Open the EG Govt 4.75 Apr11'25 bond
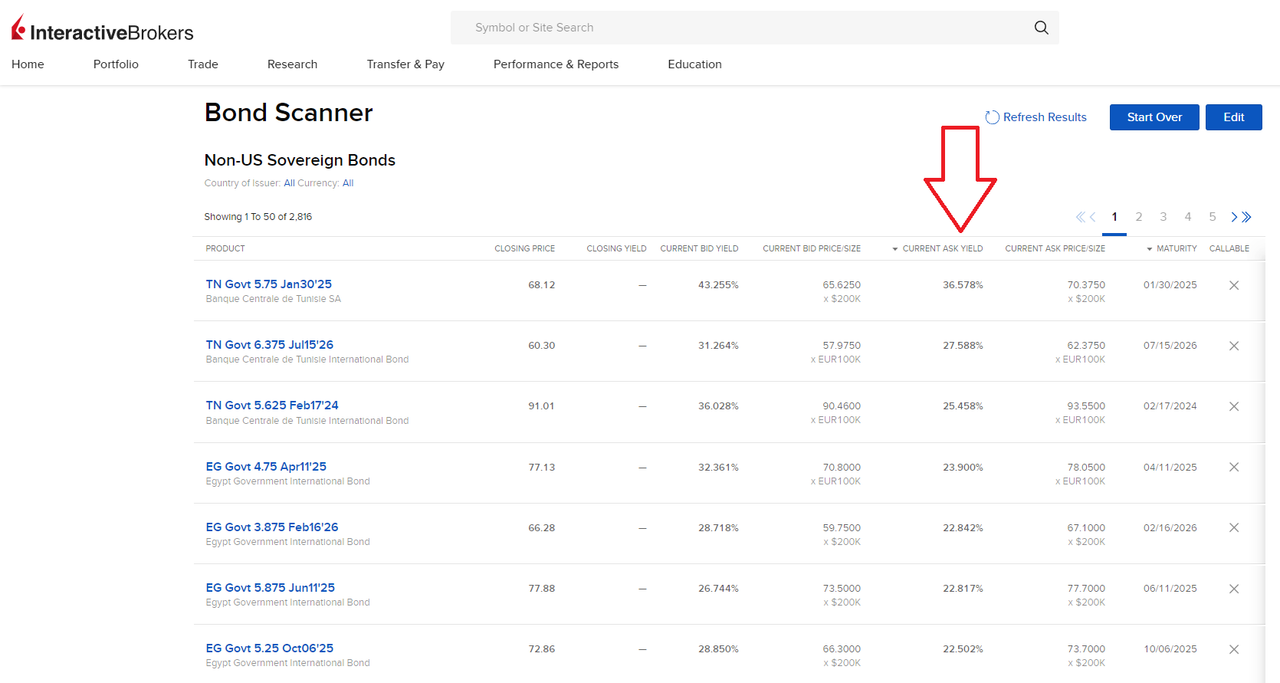Screen dimensions: 1280x683 click(266, 466)
